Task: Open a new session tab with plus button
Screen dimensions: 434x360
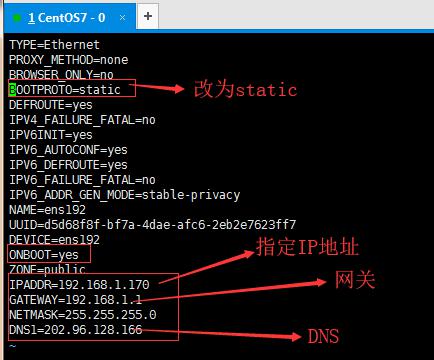Action: (x=148, y=16)
